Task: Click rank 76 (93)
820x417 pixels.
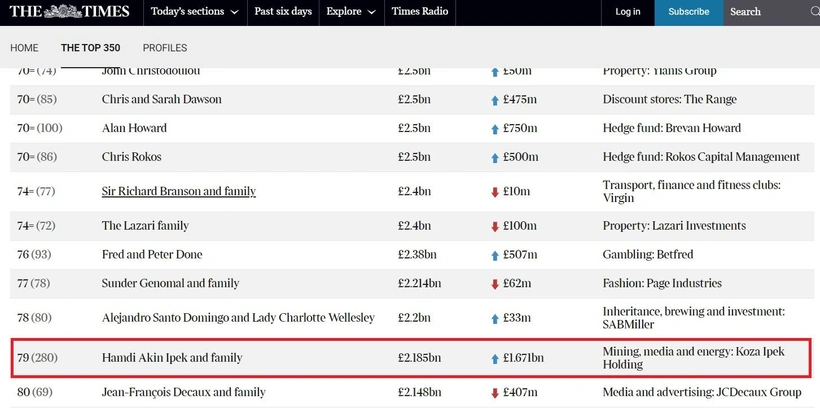Action: [34, 255]
